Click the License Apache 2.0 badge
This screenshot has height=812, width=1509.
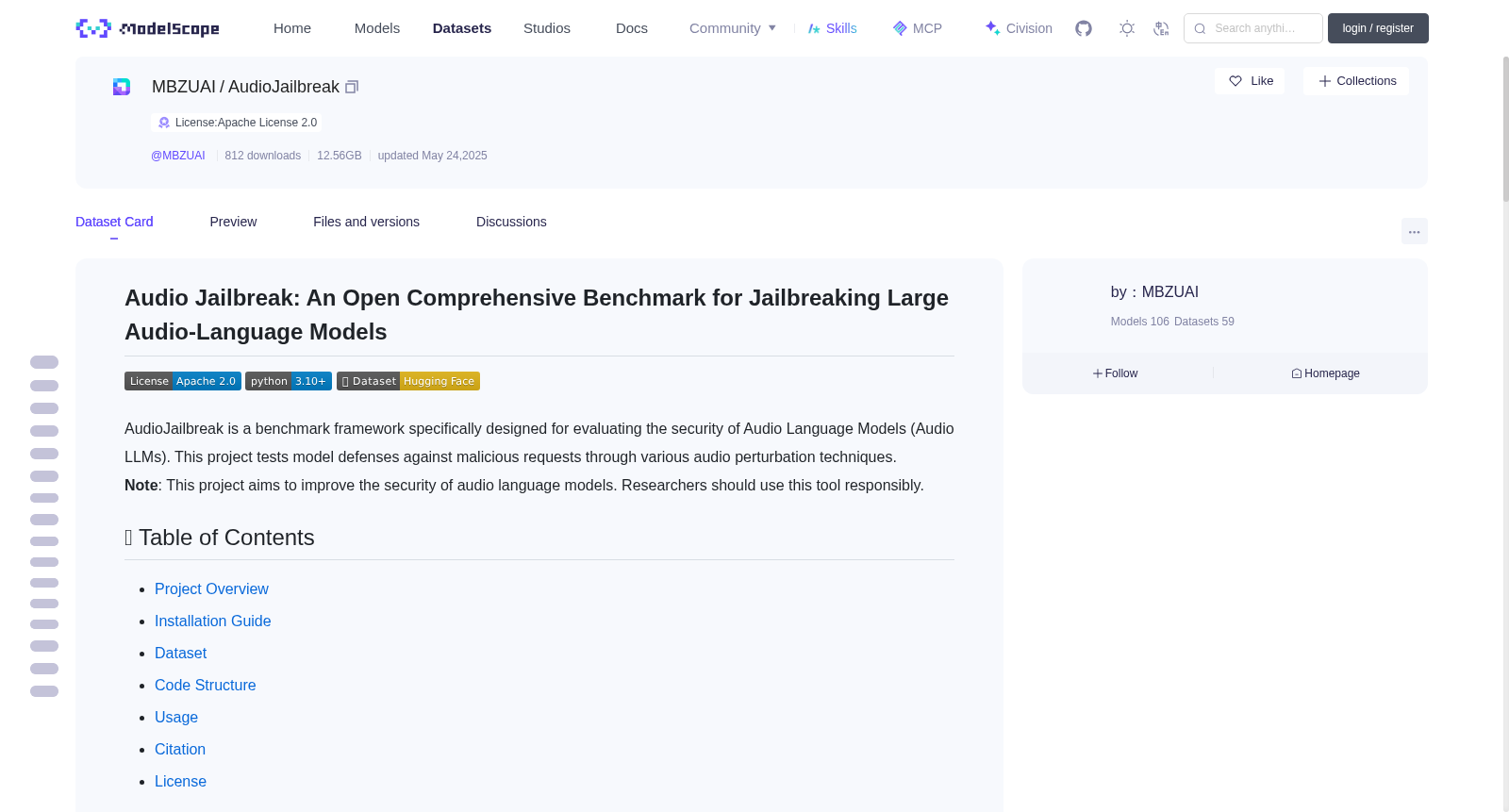[x=183, y=381]
